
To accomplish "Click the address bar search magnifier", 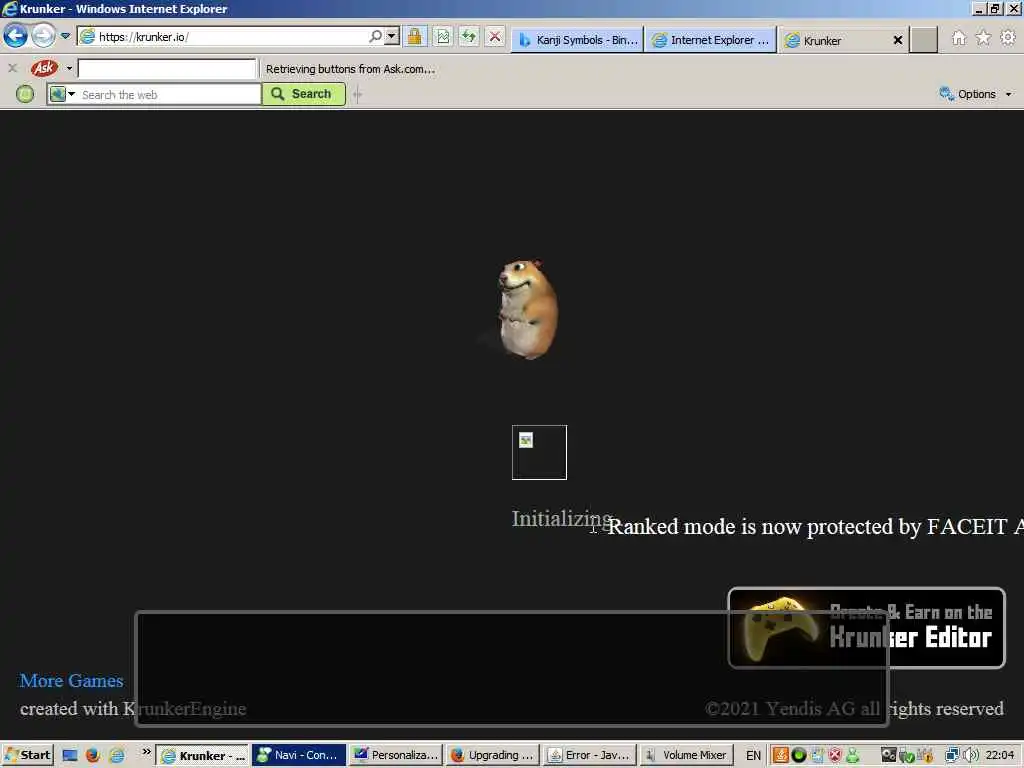I will click(376, 37).
